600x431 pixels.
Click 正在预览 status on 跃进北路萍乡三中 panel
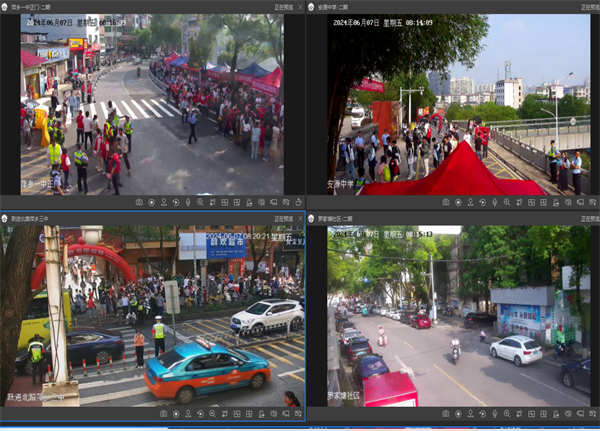pyautogui.click(x=284, y=218)
